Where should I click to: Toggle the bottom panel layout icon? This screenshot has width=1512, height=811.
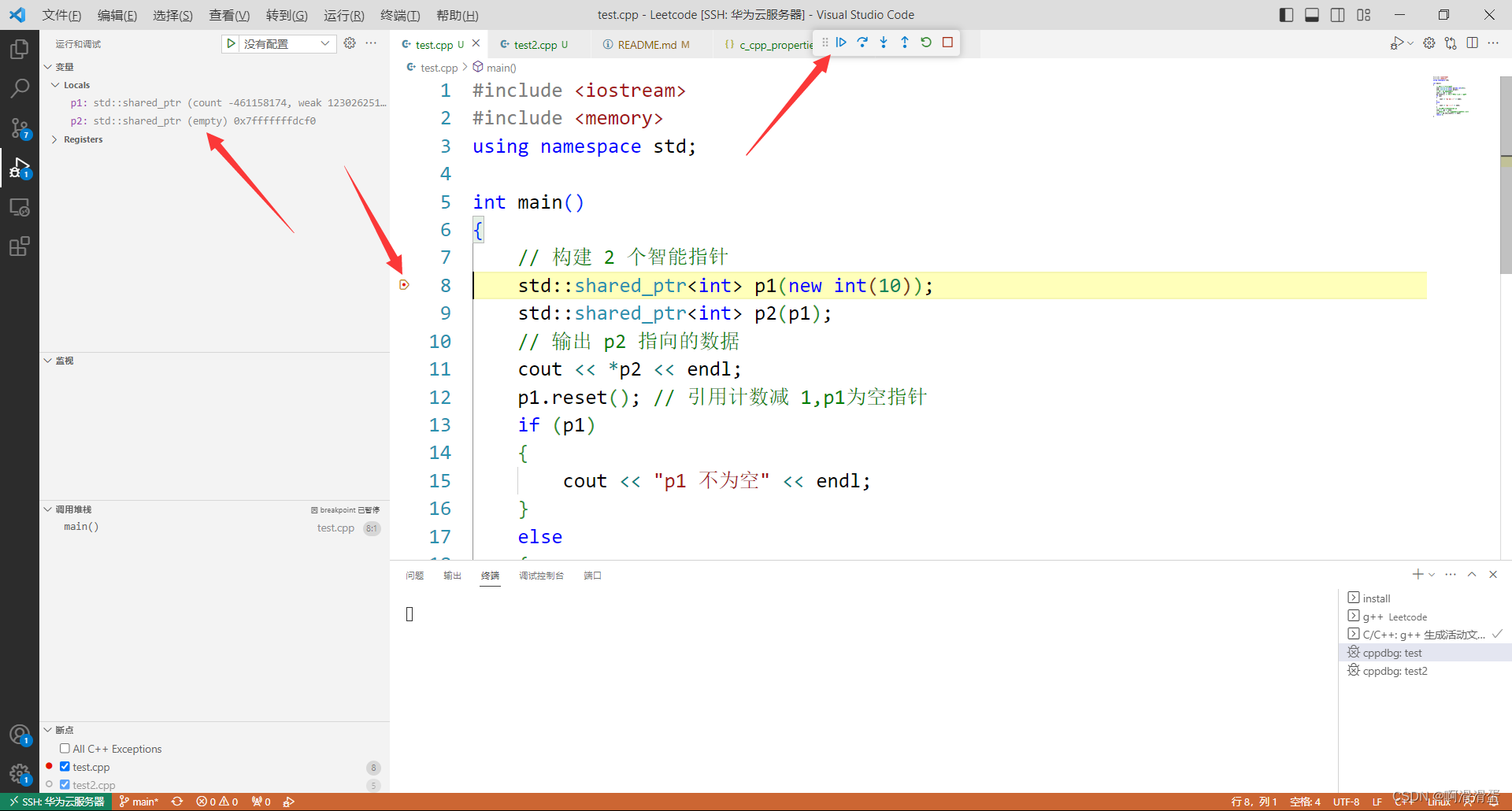click(1312, 15)
